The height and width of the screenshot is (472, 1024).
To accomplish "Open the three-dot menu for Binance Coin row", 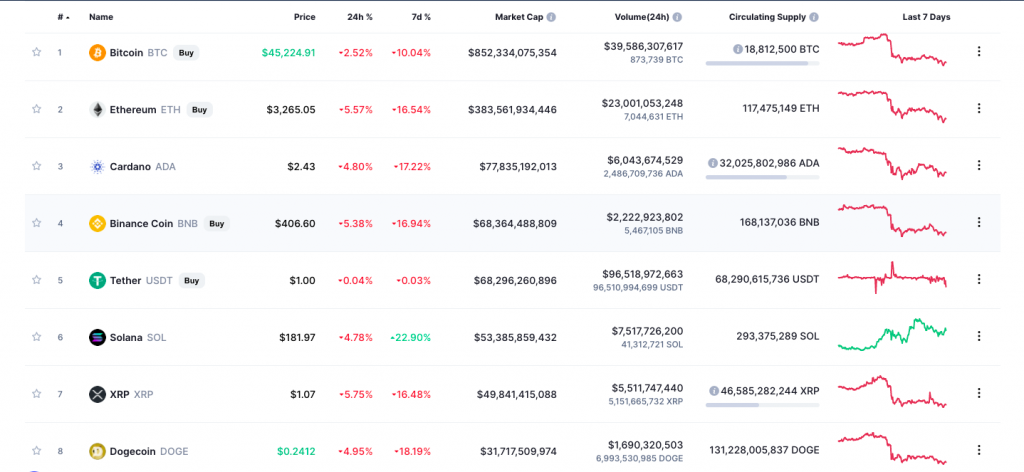I will pos(978,222).
